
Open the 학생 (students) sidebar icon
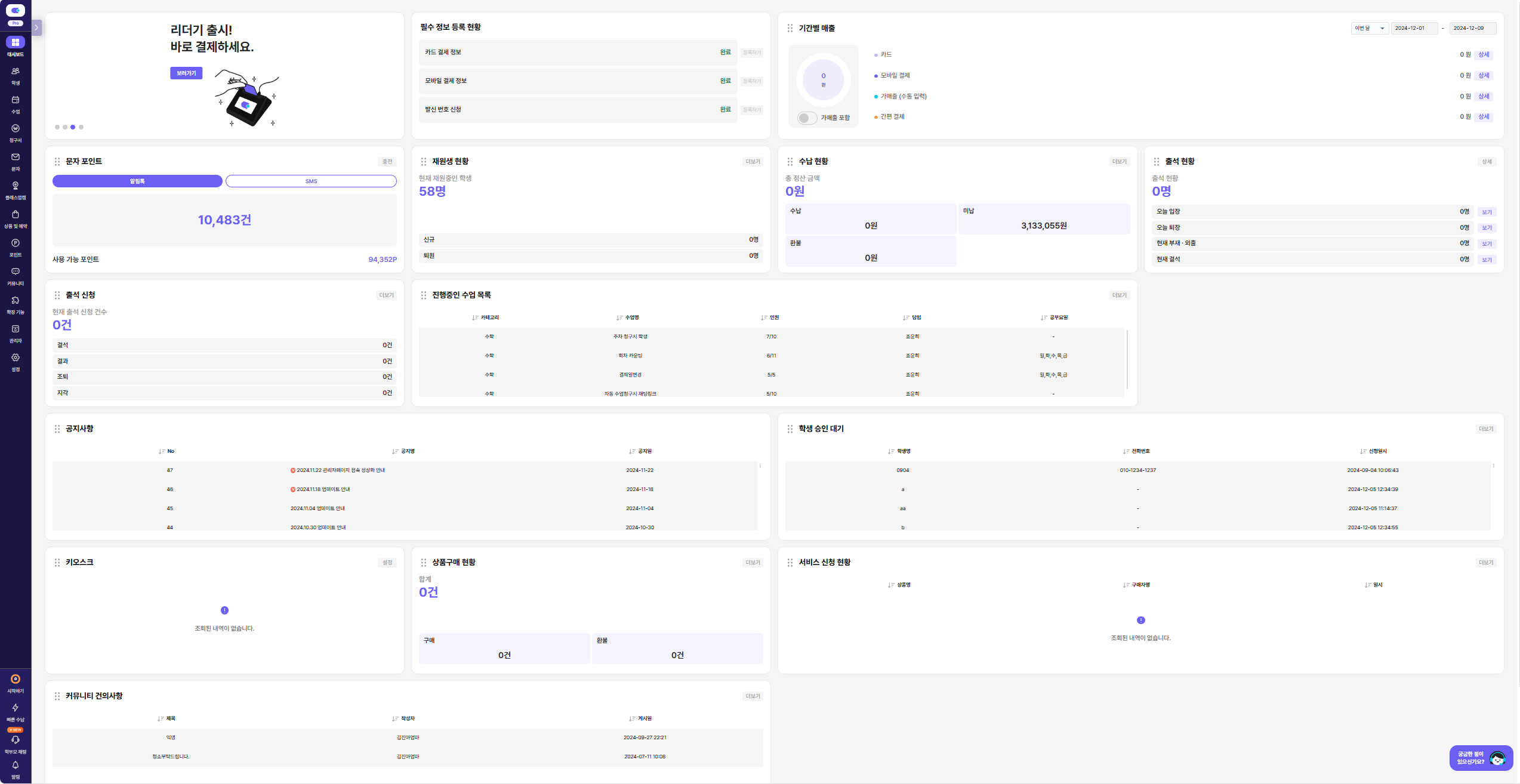tap(16, 71)
